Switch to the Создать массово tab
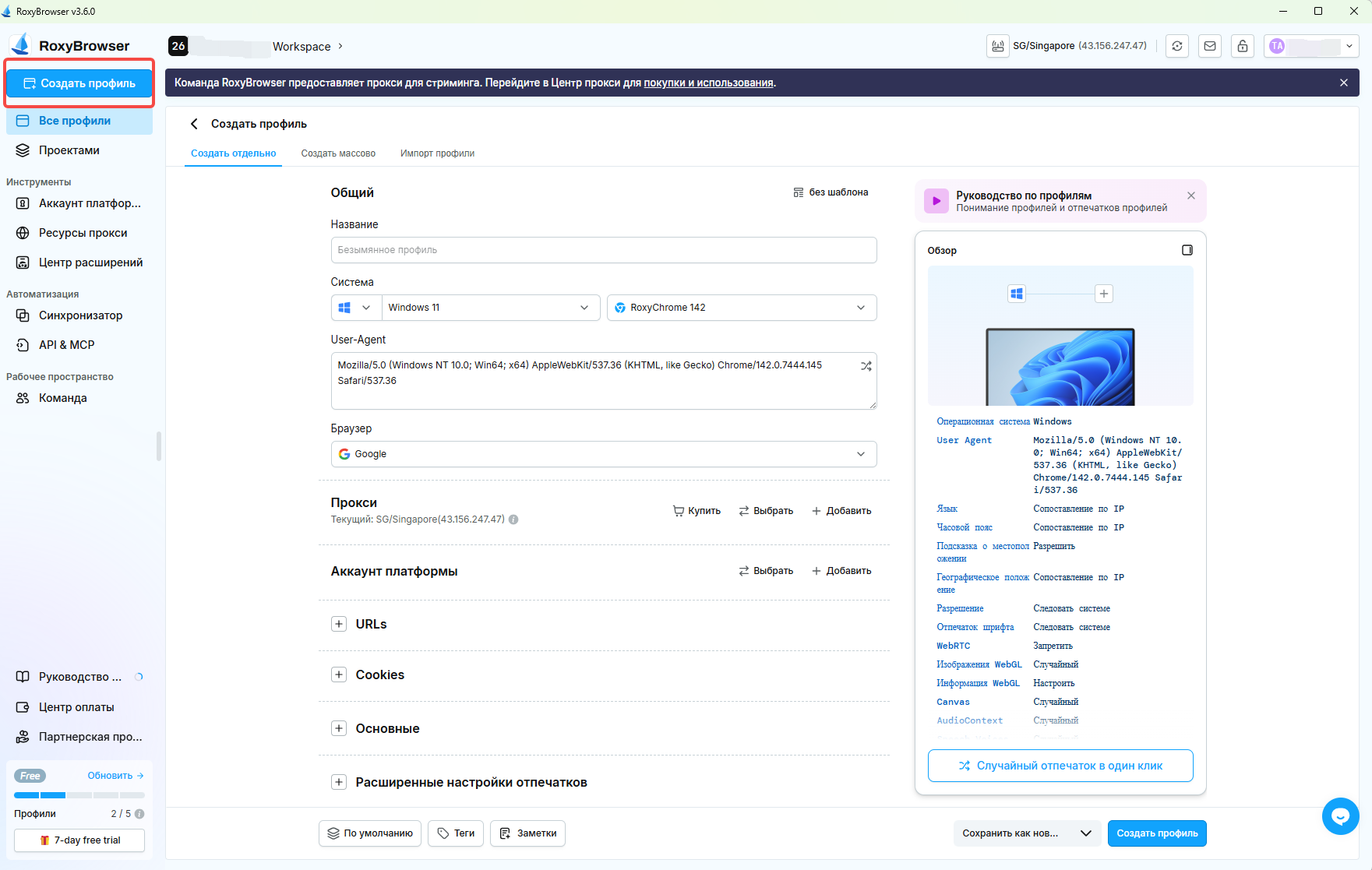Screen dimensions: 1372x870 pos(338,153)
